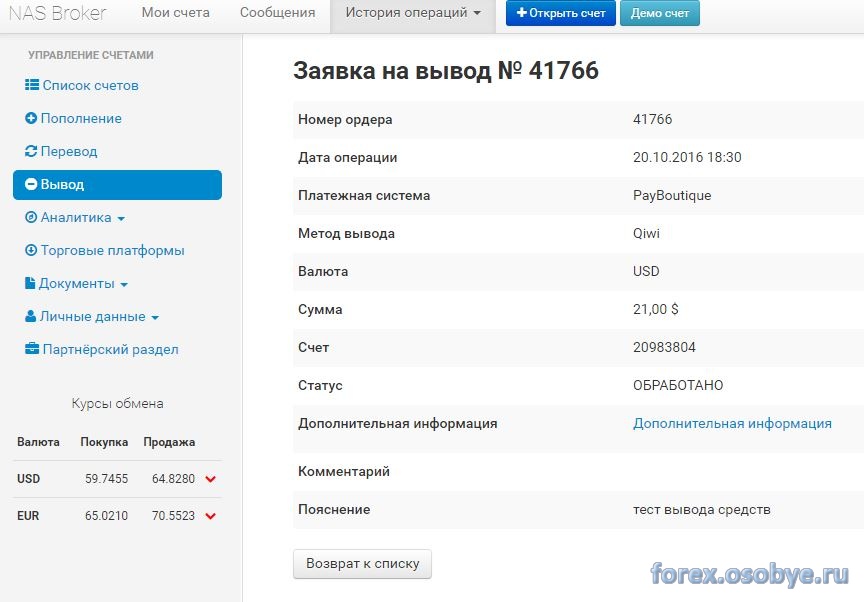
Task: Click the red down arrow in USD row
Action: pyautogui.click(x=210, y=479)
